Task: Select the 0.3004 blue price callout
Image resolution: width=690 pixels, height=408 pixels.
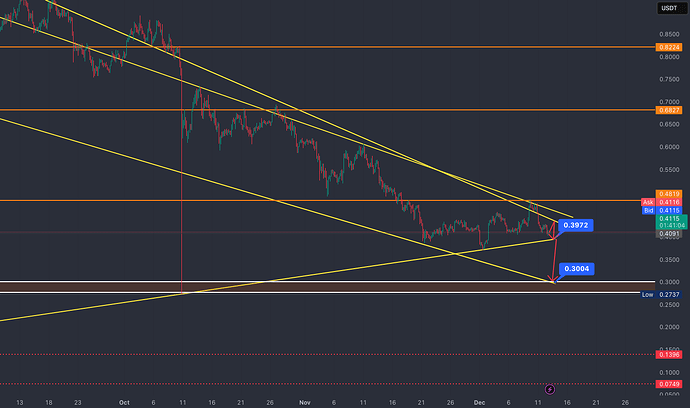Action: (574, 269)
